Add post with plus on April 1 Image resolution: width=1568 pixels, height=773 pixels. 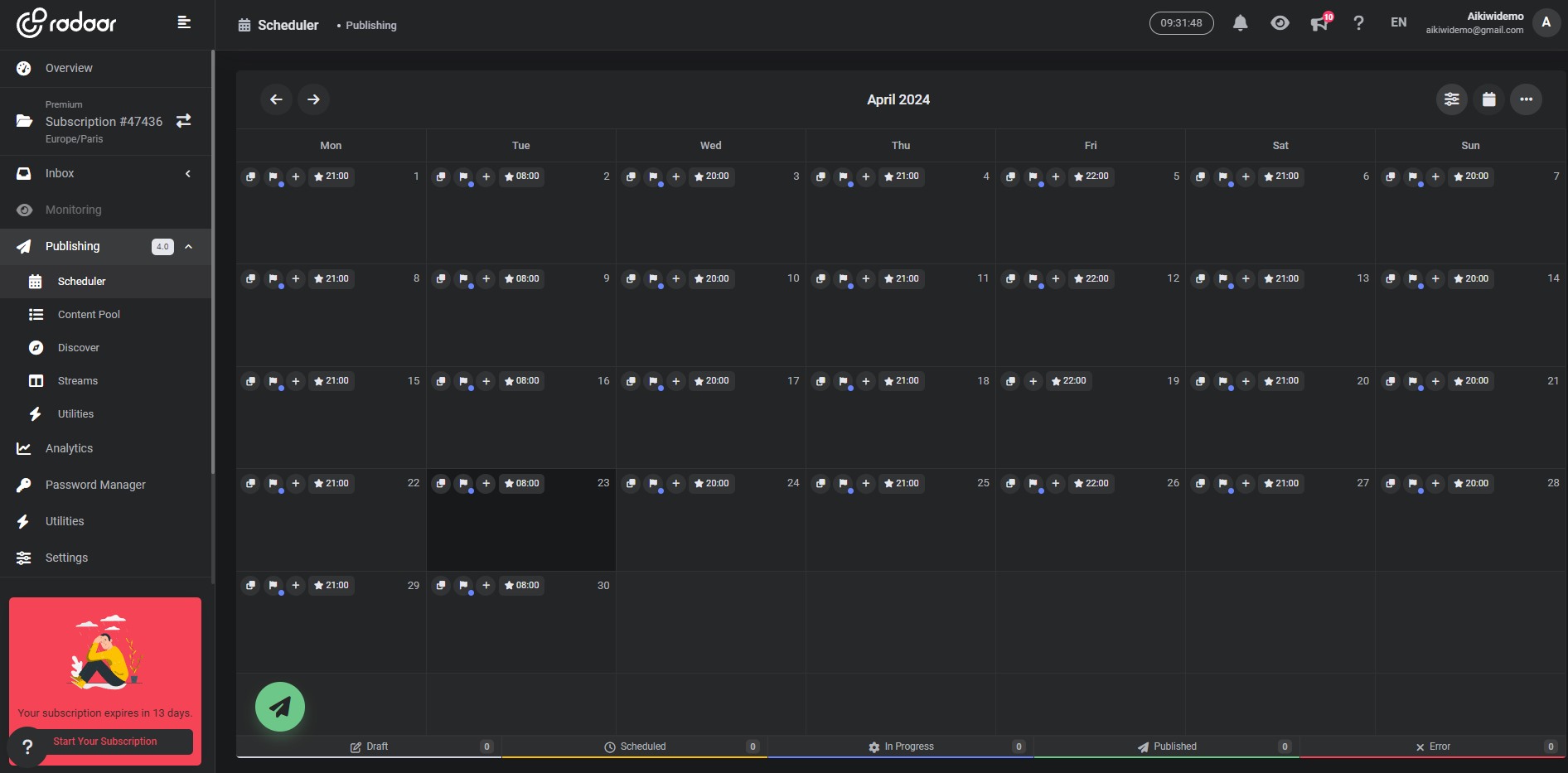click(296, 176)
